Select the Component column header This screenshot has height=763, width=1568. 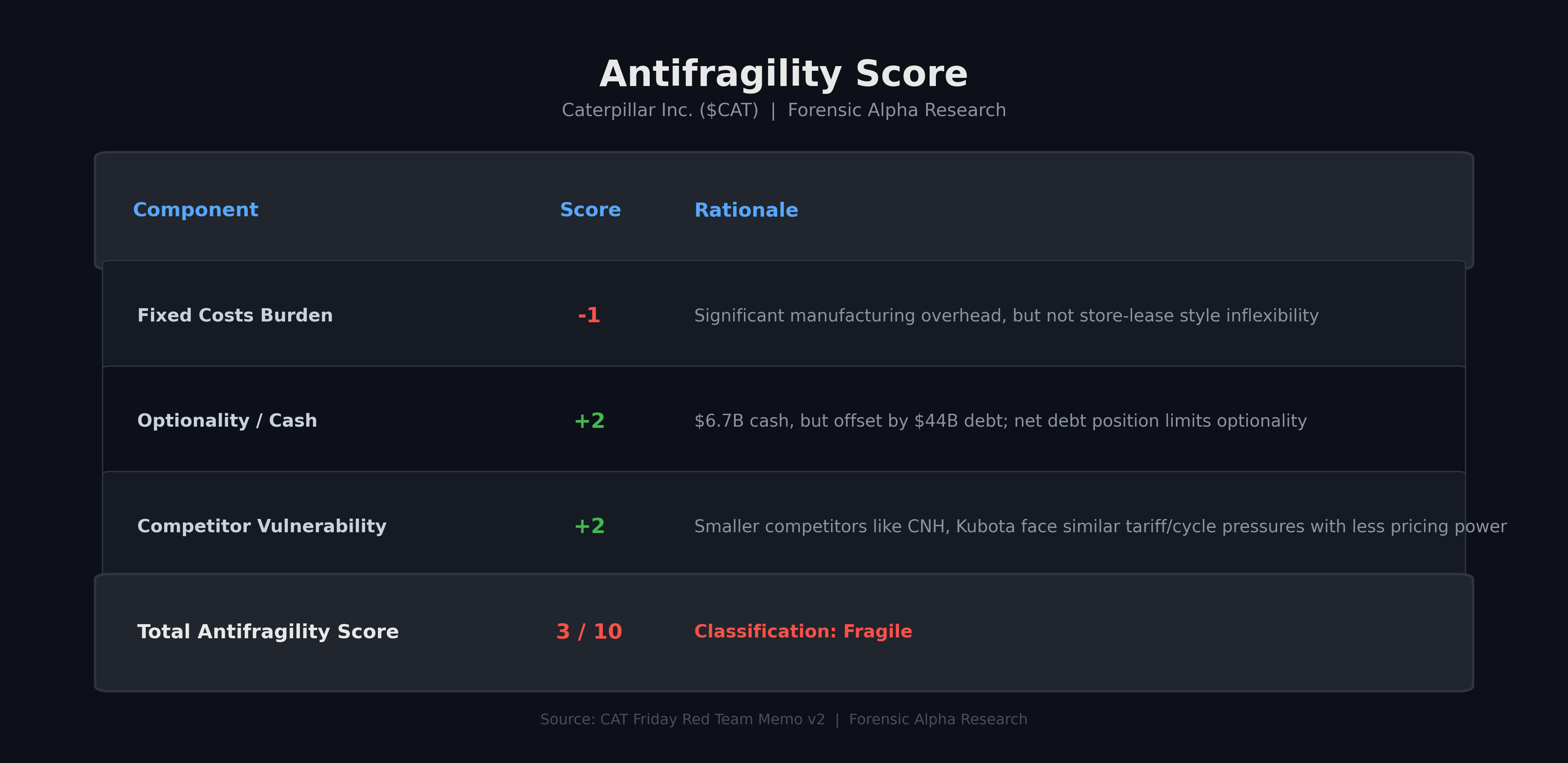tap(195, 210)
